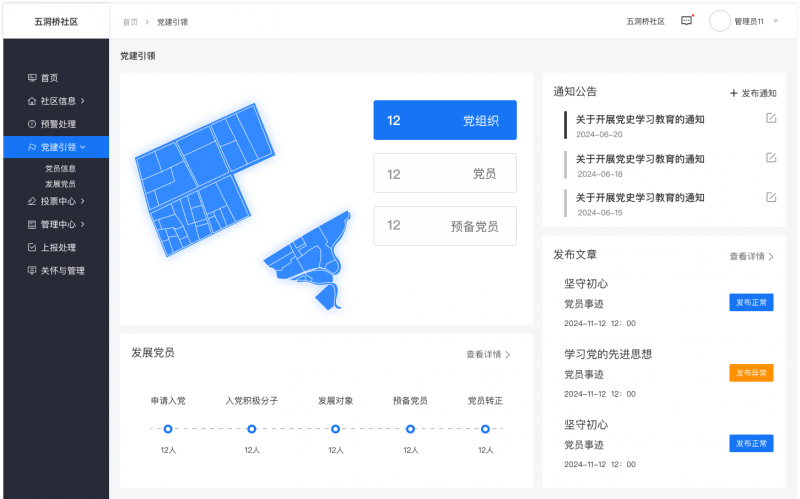Click the 预警处理 sidebar icon
This screenshot has height=499, width=800.
(32, 124)
